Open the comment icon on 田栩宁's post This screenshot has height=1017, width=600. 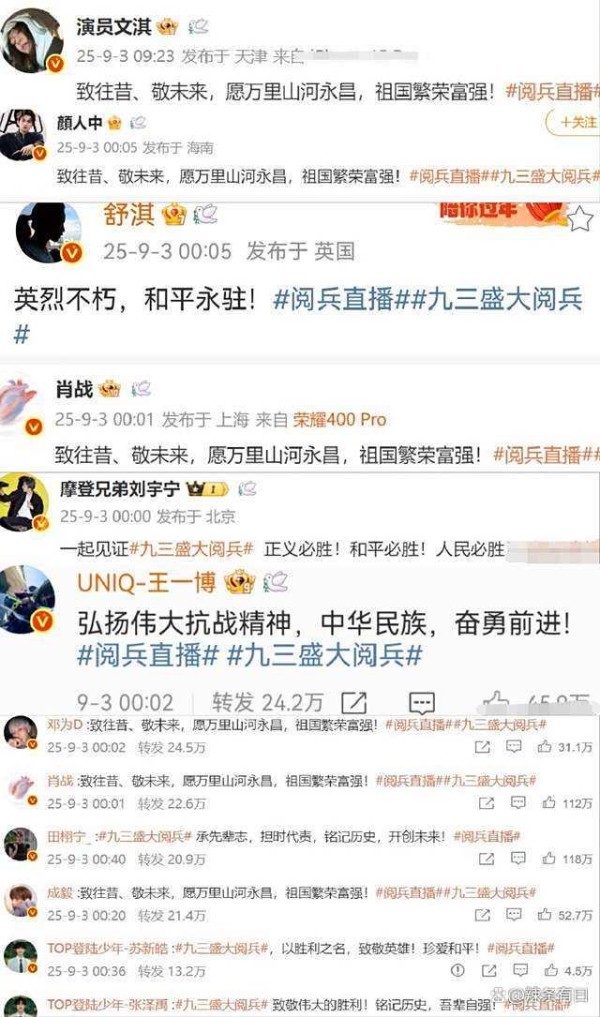click(518, 859)
